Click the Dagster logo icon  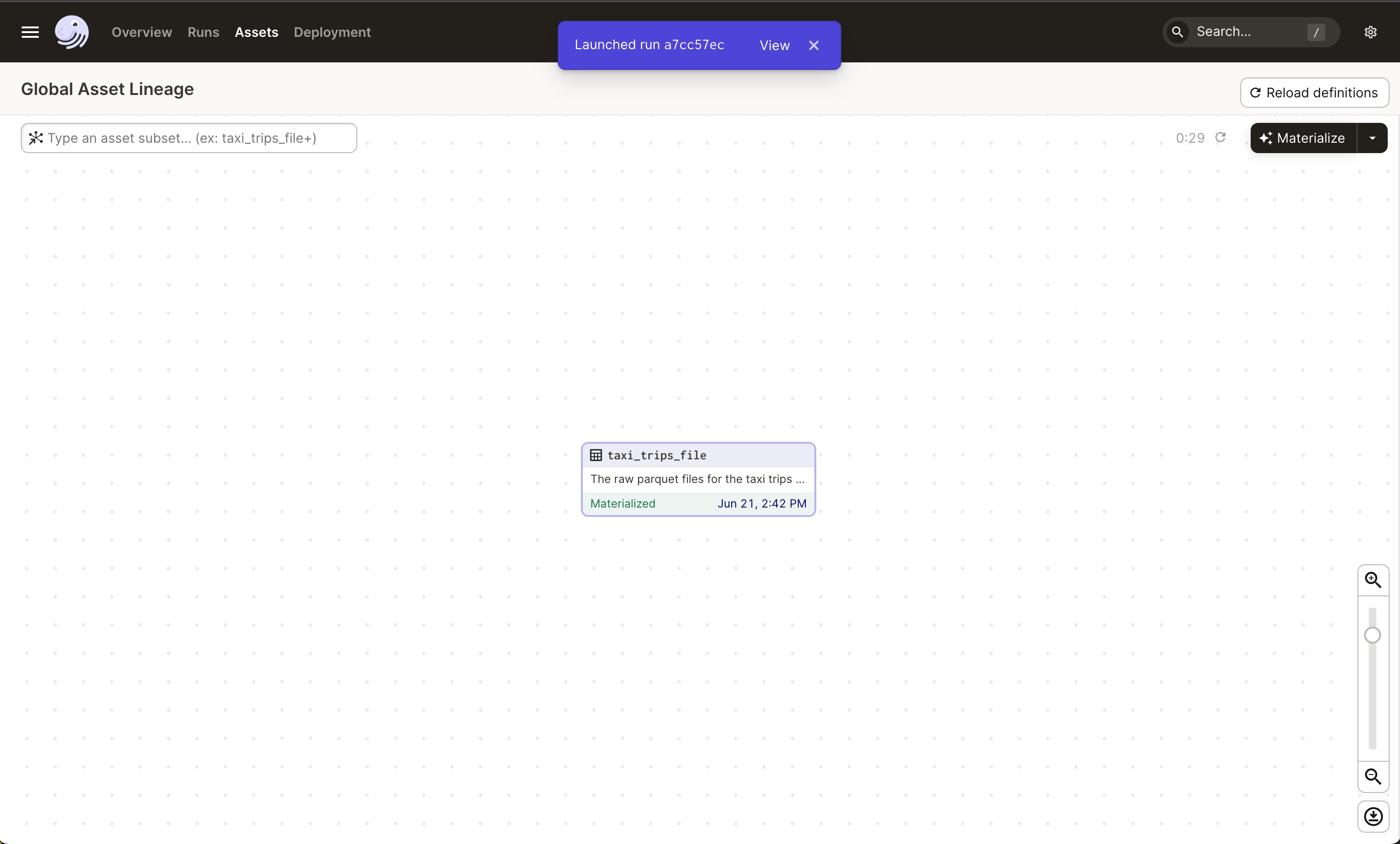pyautogui.click(x=71, y=32)
